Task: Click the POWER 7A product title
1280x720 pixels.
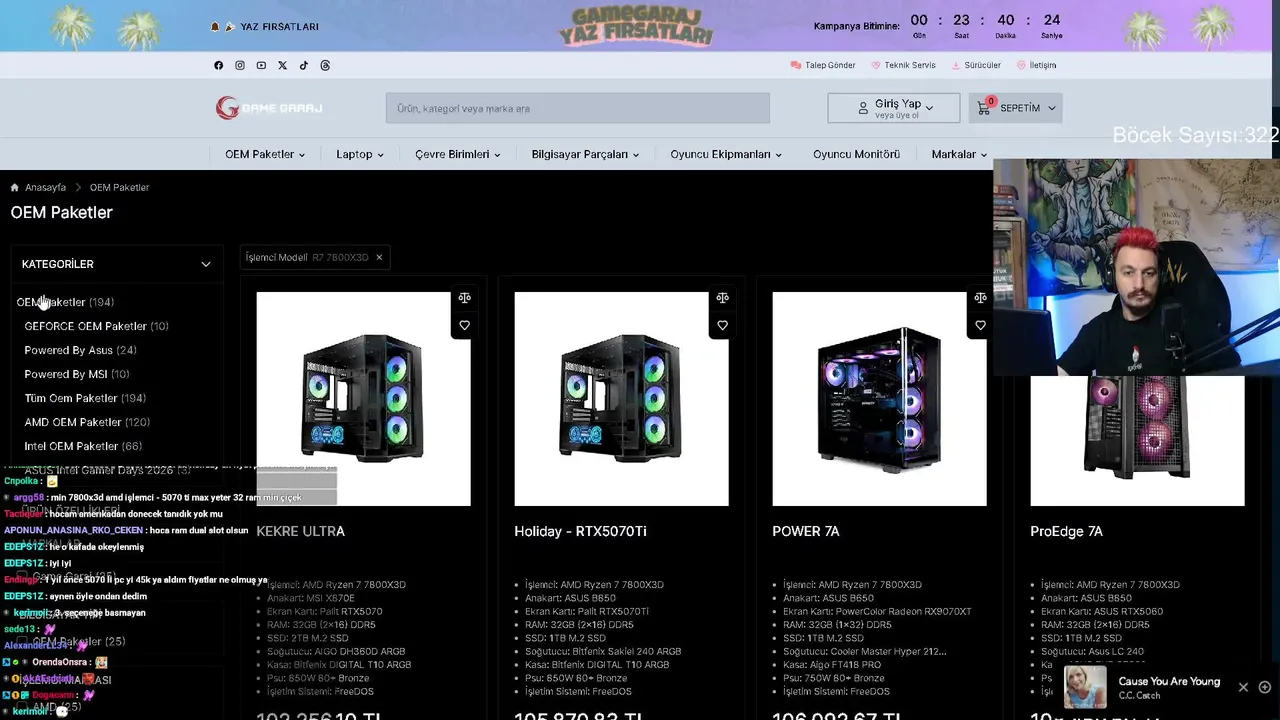Action: 805,531
